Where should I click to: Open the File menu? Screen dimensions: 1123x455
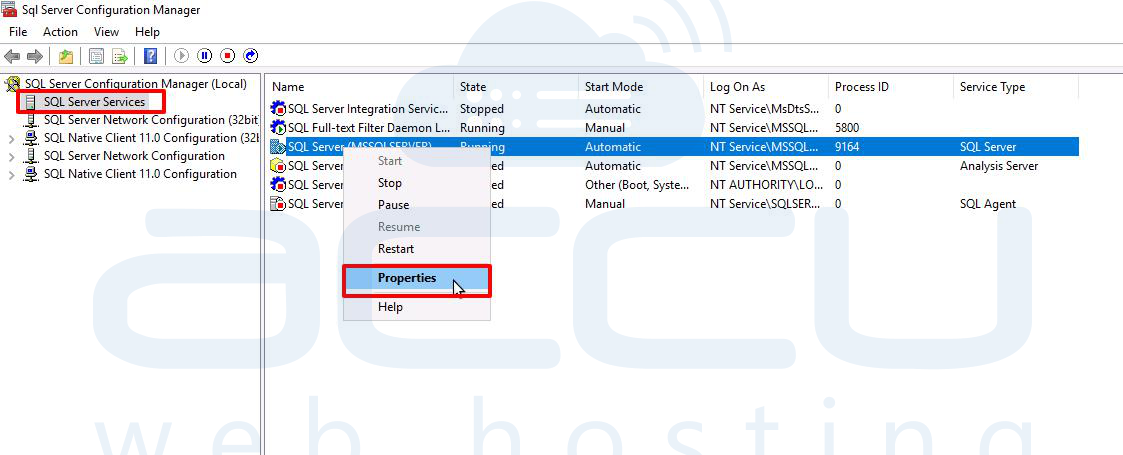coord(18,32)
